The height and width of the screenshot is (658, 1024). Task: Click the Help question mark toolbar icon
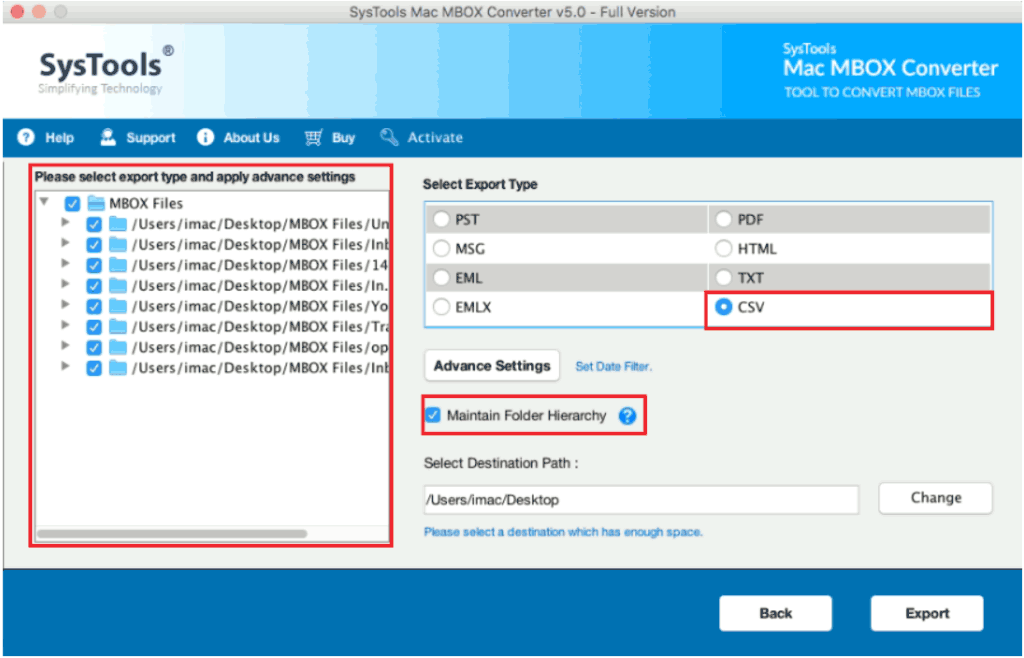25,137
